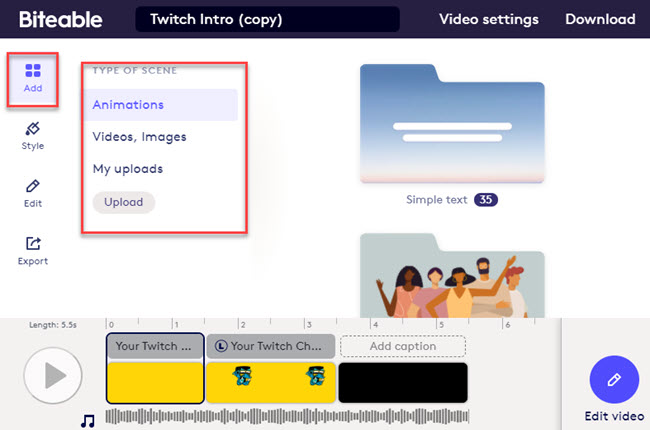Click Add caption on the timeline
The width and height of the screenshot is (650, 430).
click(x=403, y=346)
